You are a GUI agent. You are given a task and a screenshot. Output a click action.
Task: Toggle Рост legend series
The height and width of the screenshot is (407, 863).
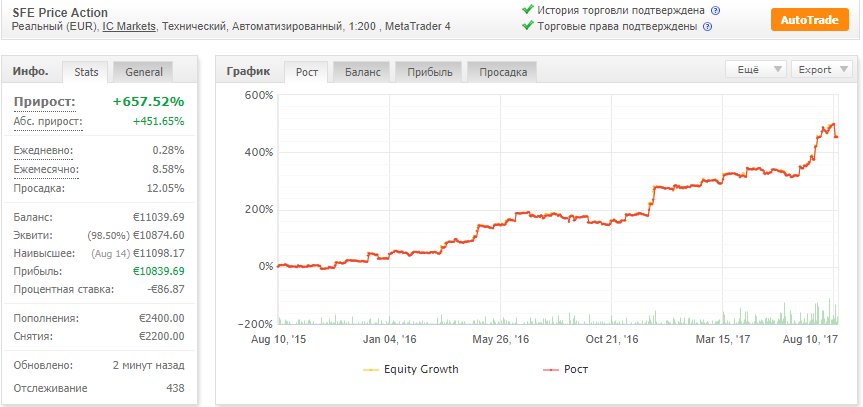(x=566, y=369)
